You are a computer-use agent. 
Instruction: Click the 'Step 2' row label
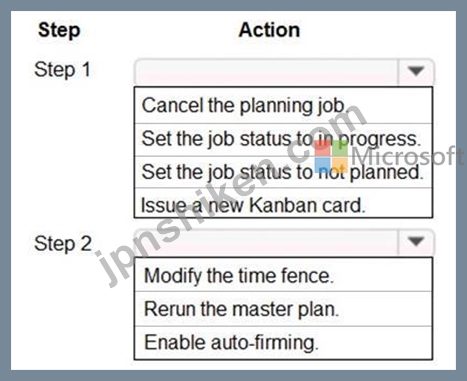63,243
